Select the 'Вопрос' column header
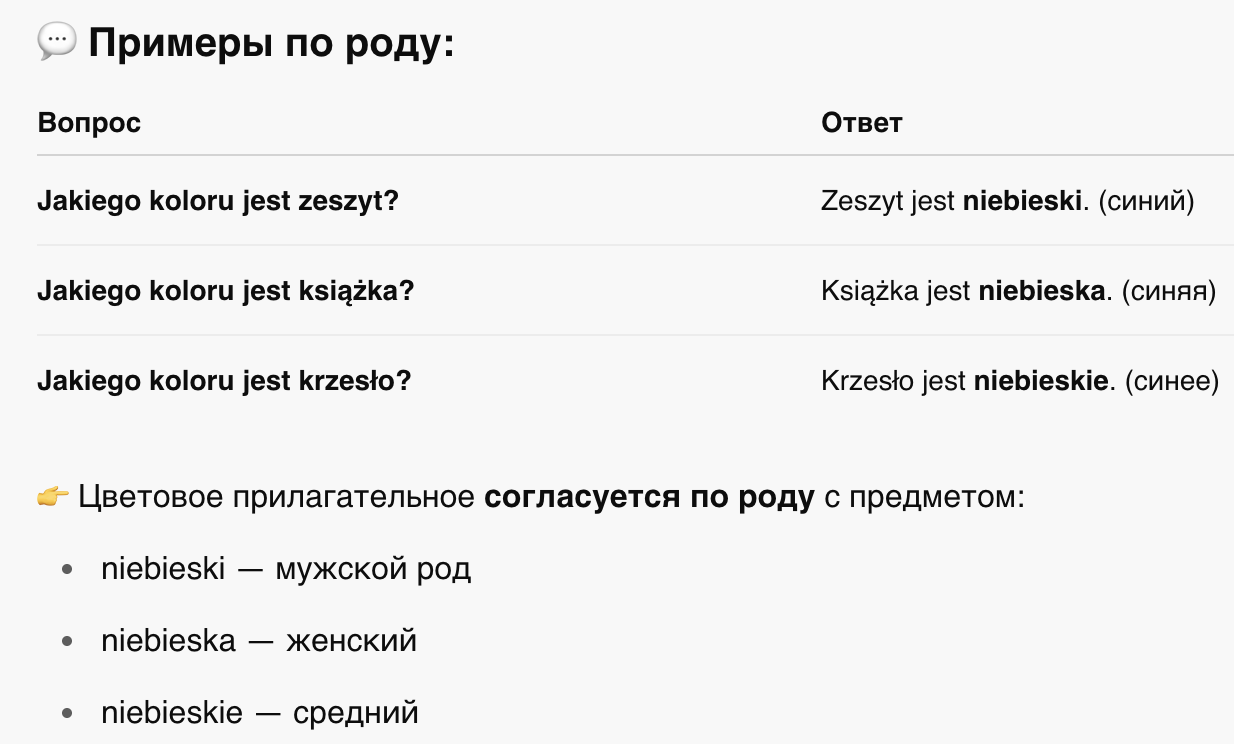1234x744 pixels. [89, 123]
